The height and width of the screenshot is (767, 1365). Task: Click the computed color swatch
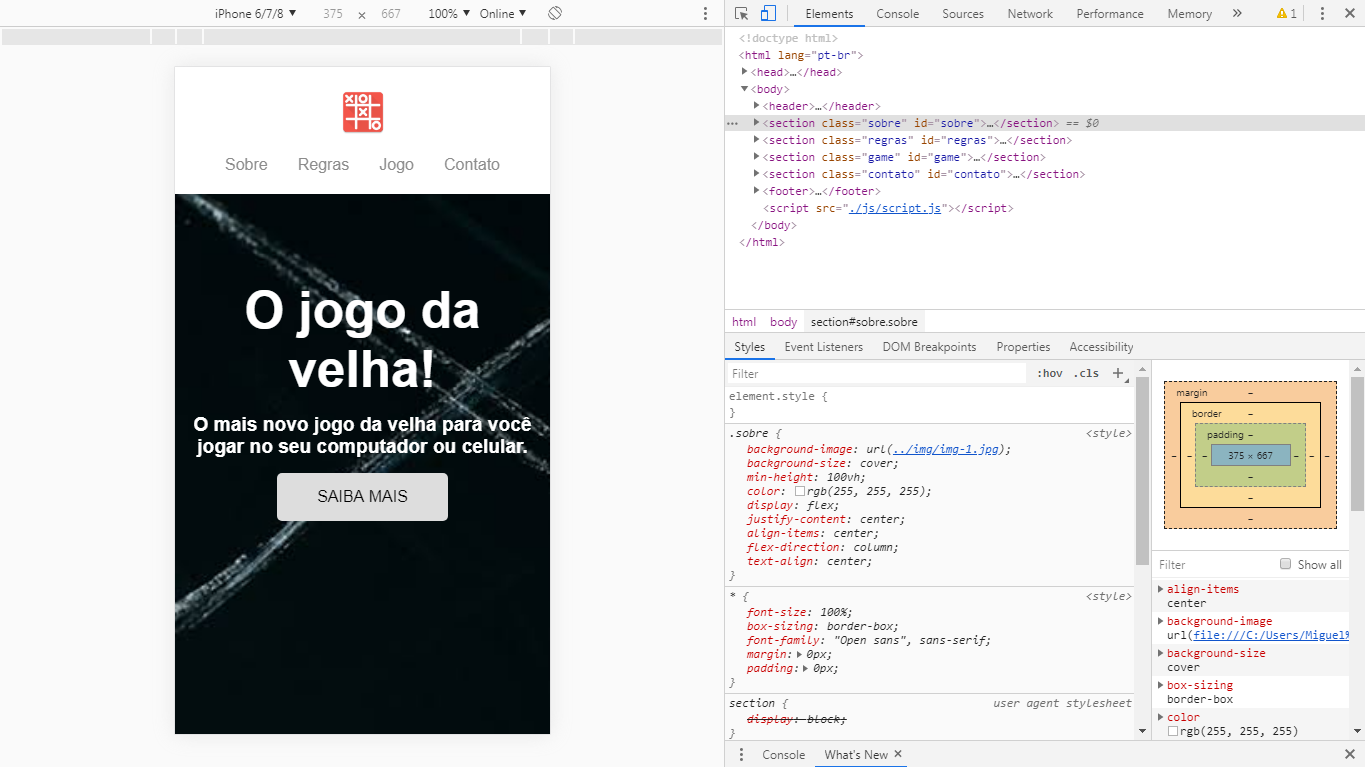coord(1173,731)
